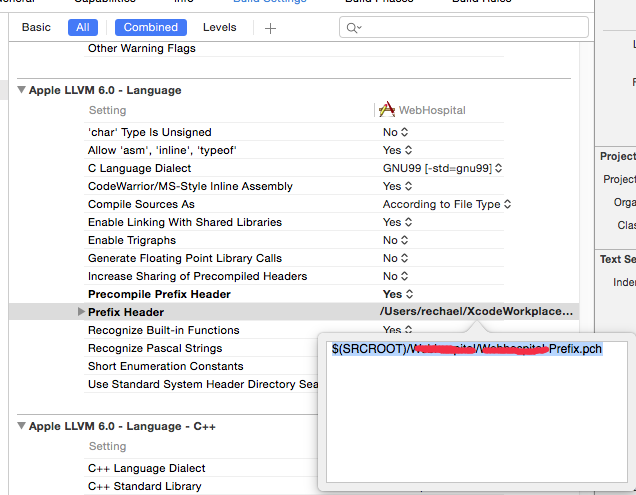Switch to Levels view

(219, 27)
